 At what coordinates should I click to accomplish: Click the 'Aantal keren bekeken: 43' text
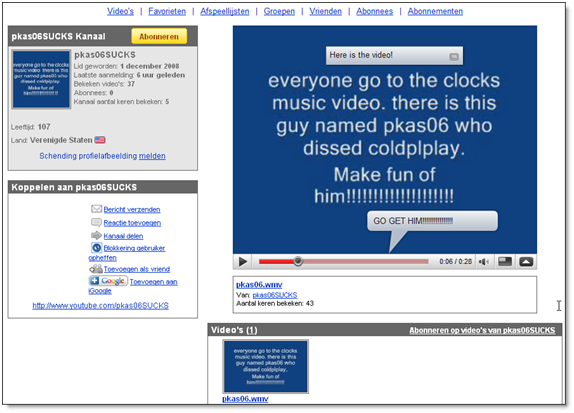tap(275, 303)
